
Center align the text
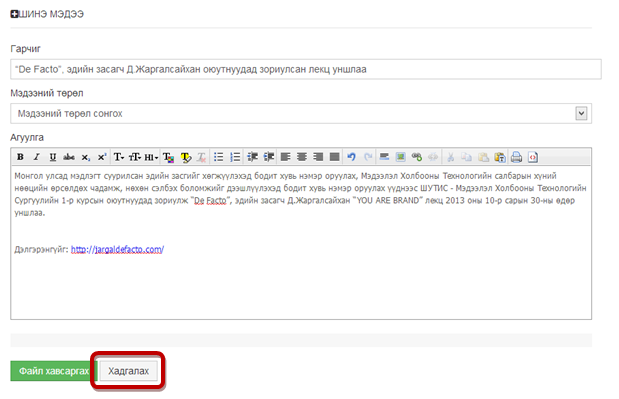302,157
